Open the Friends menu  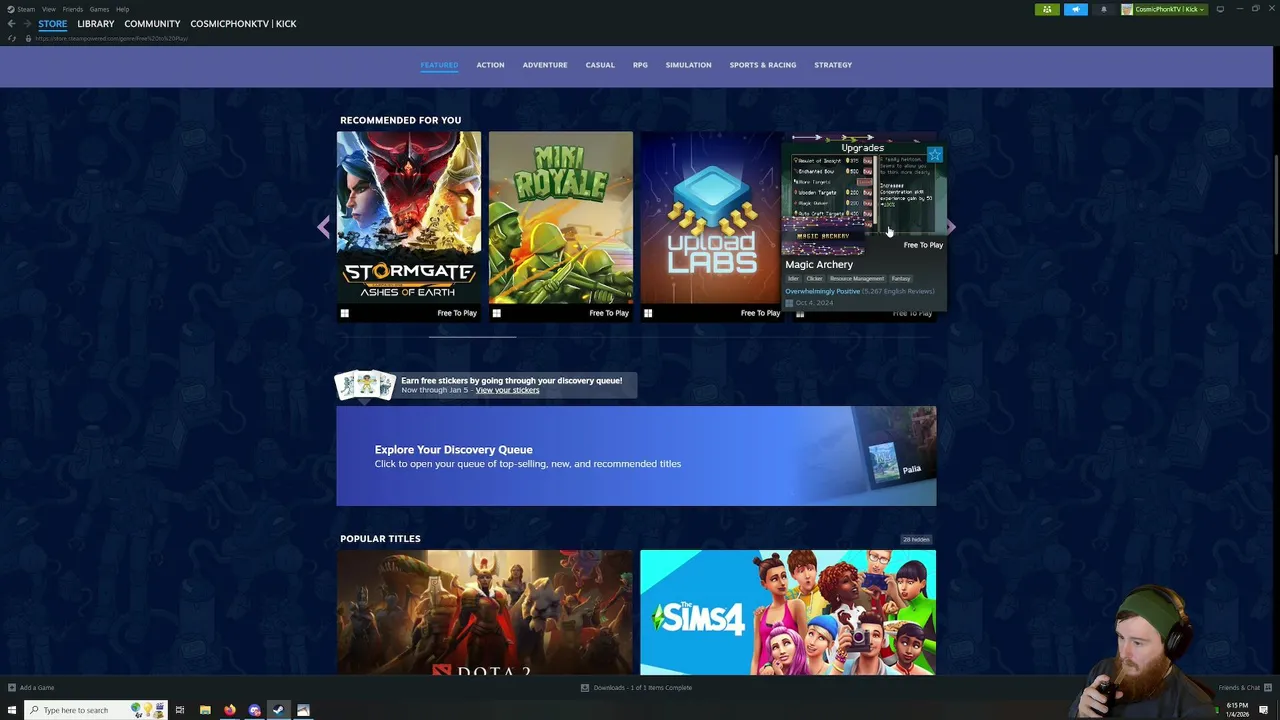pyautogui.click(x=73, y=9)
